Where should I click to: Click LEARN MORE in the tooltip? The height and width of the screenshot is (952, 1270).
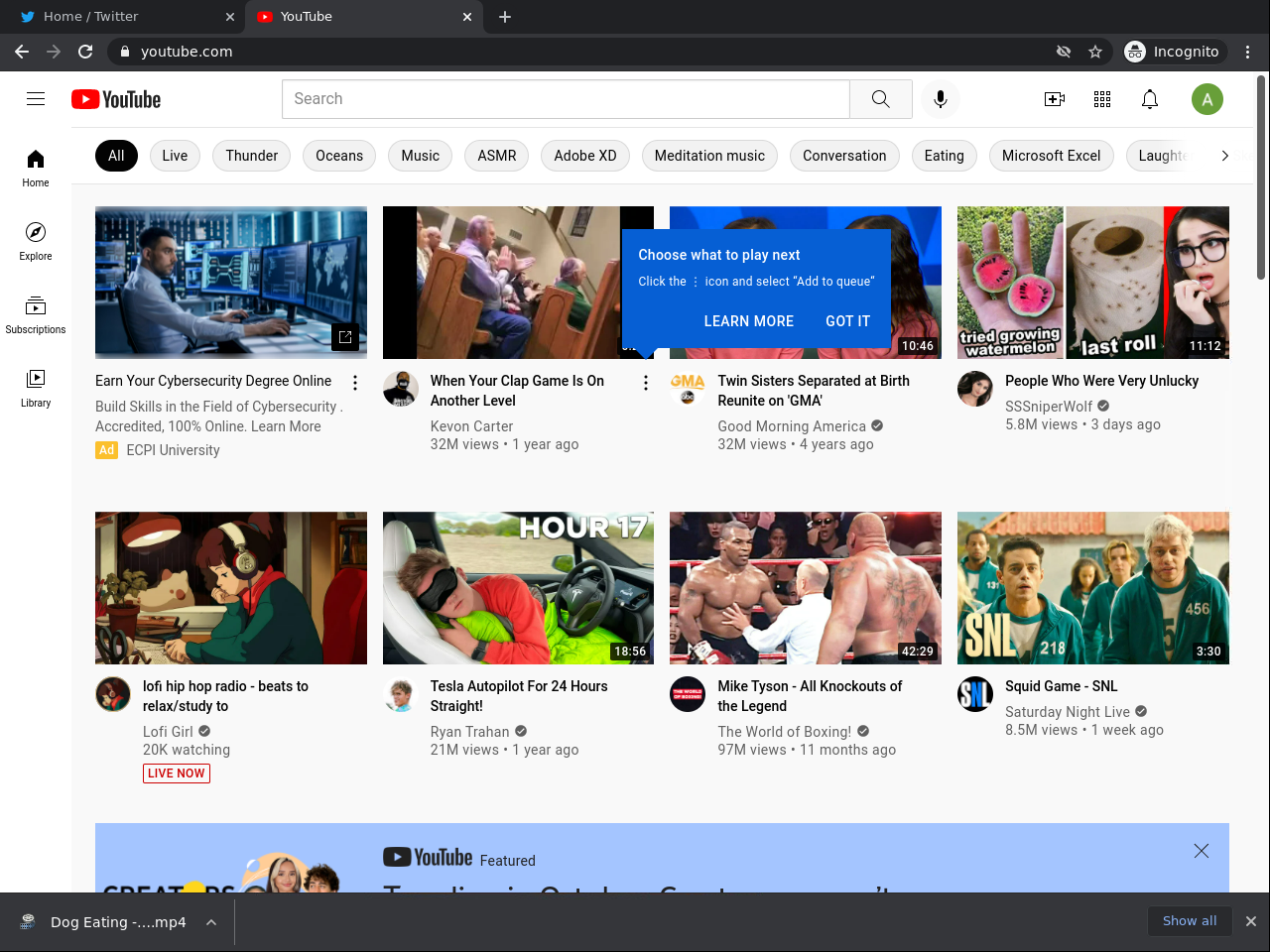[749, 321]
